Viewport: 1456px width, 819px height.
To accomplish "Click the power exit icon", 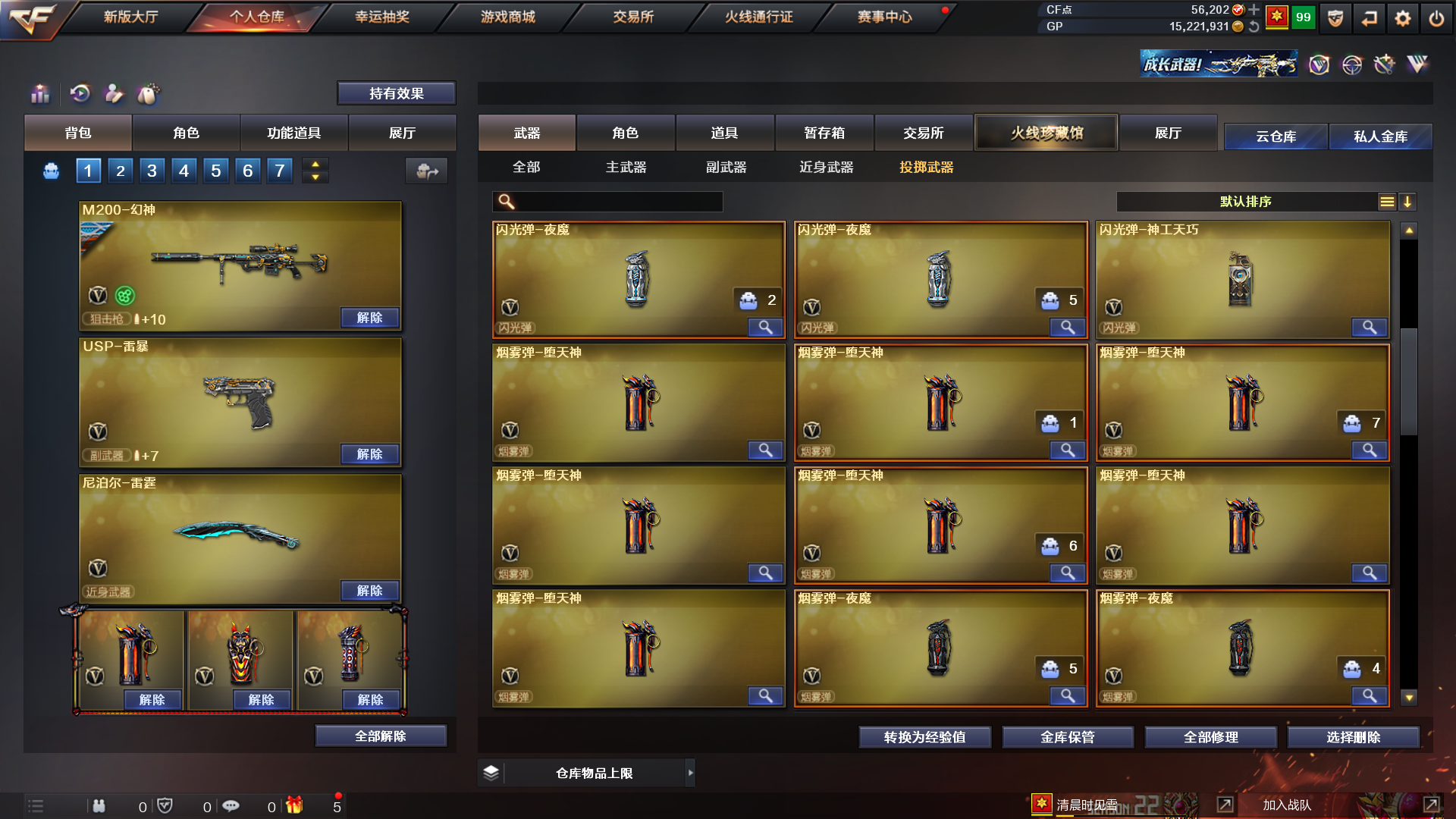I will (x=1436, y=18).
